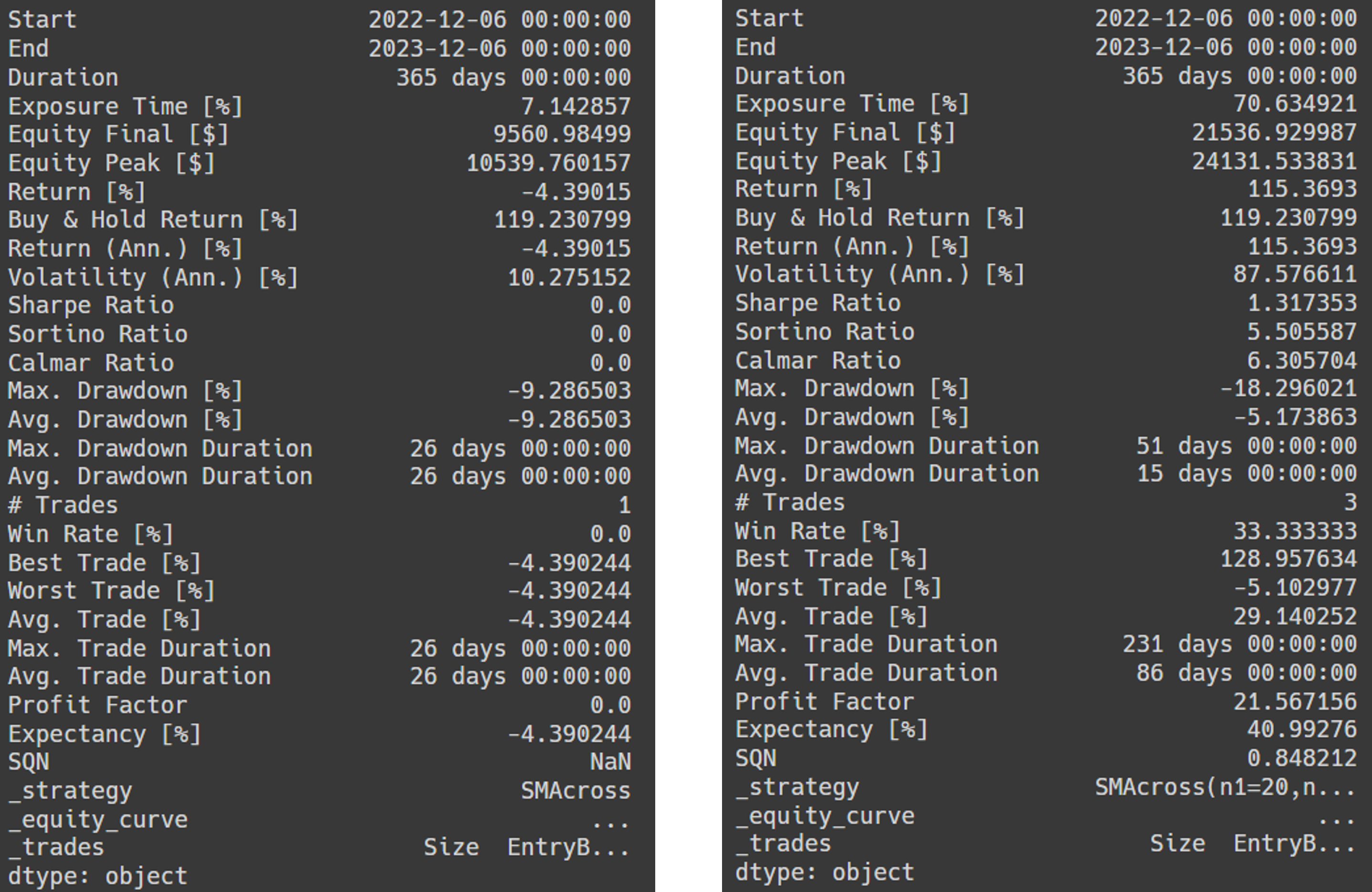Click the SMAcross strategy name on left
Screen dimensions: 1372x892
pos(576,791)
